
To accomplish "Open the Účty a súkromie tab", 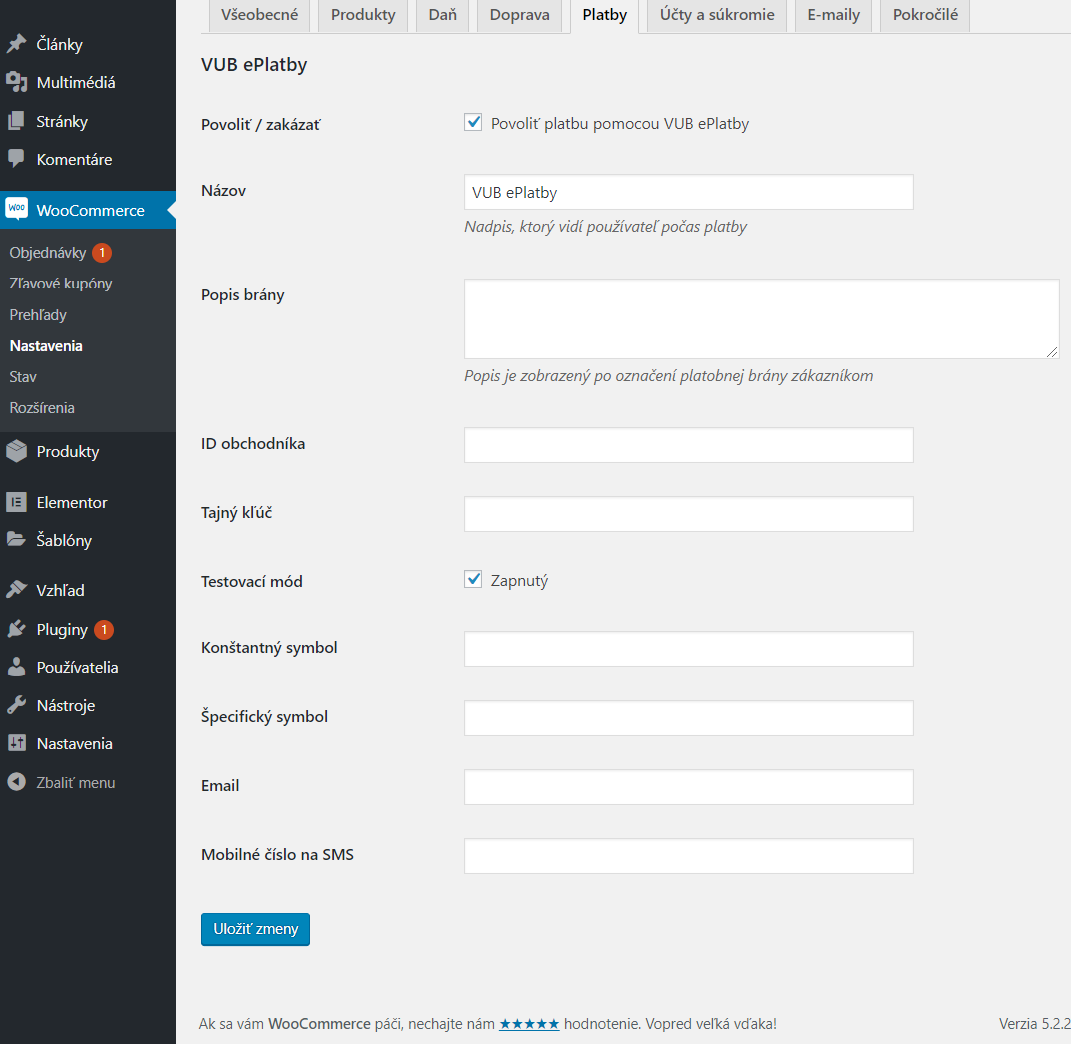I will click(717, 15).
